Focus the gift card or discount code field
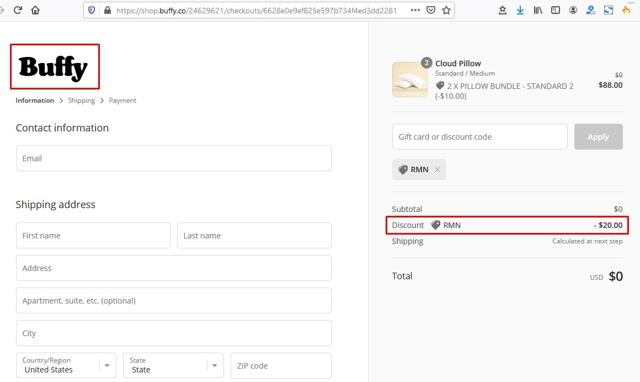Screen dimensions: 640x382 pos(480,137)
